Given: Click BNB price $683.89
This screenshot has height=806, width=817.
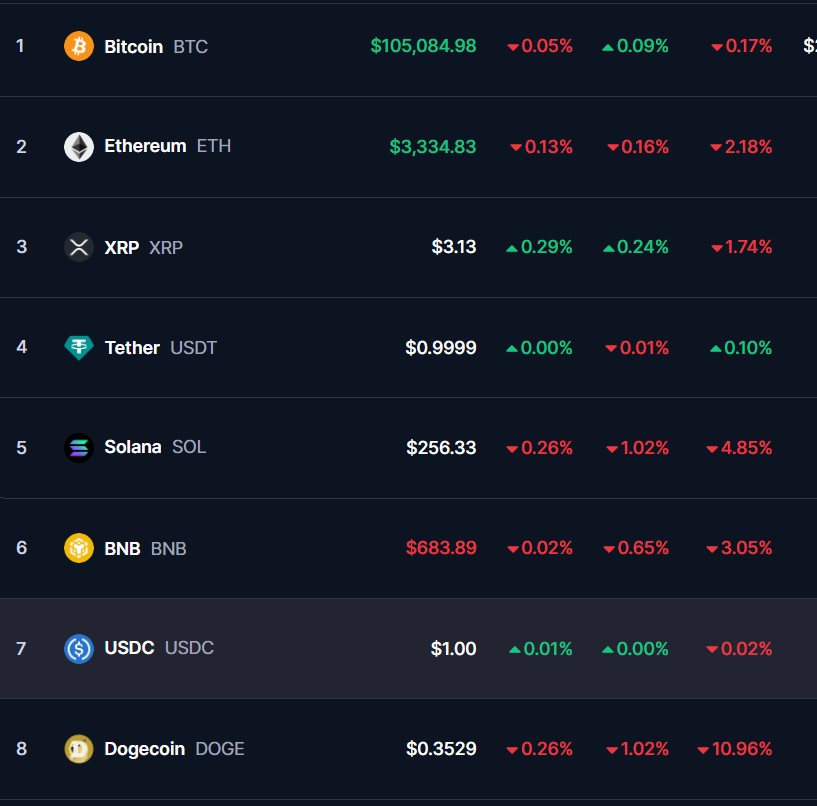Looking at the screenshot, I should click(x=441, y=548).
